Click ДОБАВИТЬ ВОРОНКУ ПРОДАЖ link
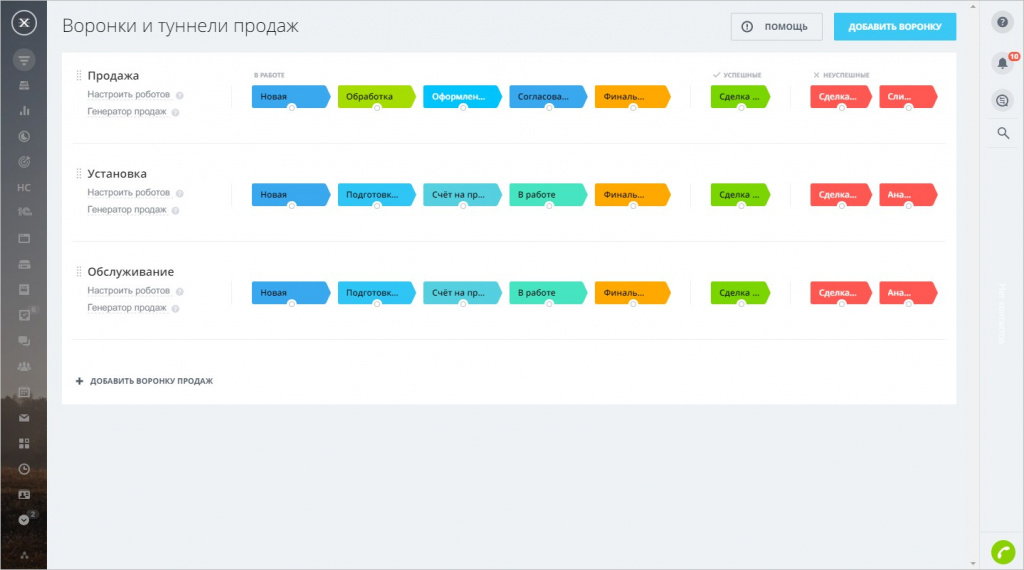1024x570 pixels. tap(144, 381)
